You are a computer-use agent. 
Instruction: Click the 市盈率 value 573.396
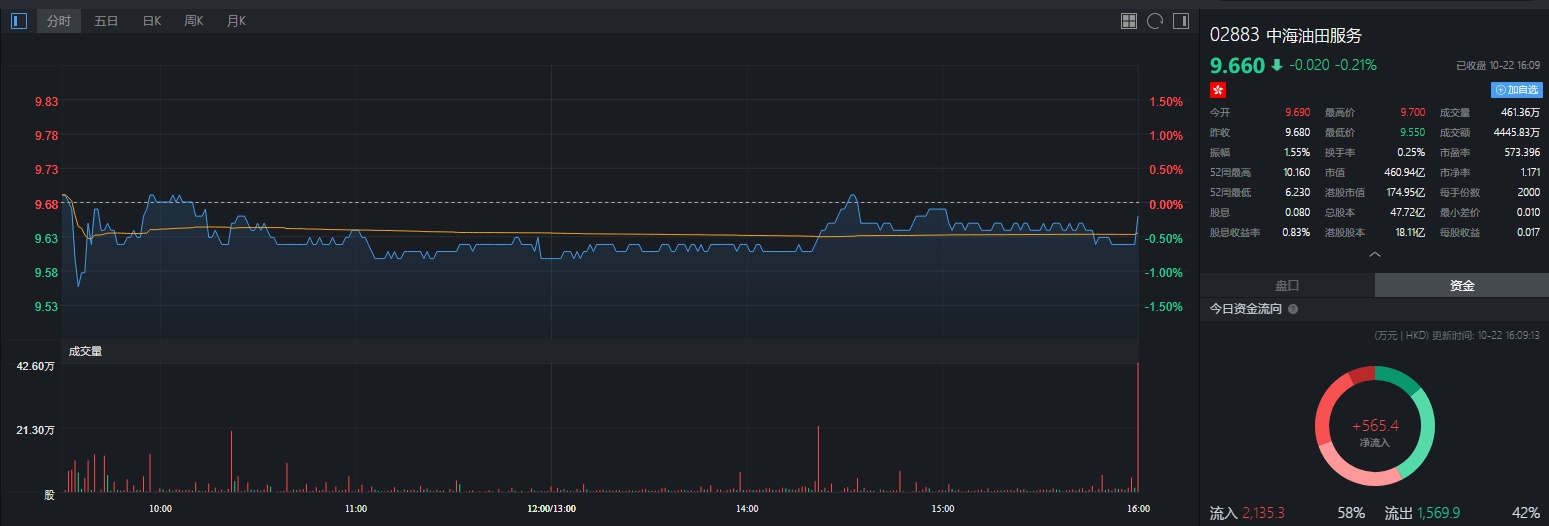(x=1523, y=153)
